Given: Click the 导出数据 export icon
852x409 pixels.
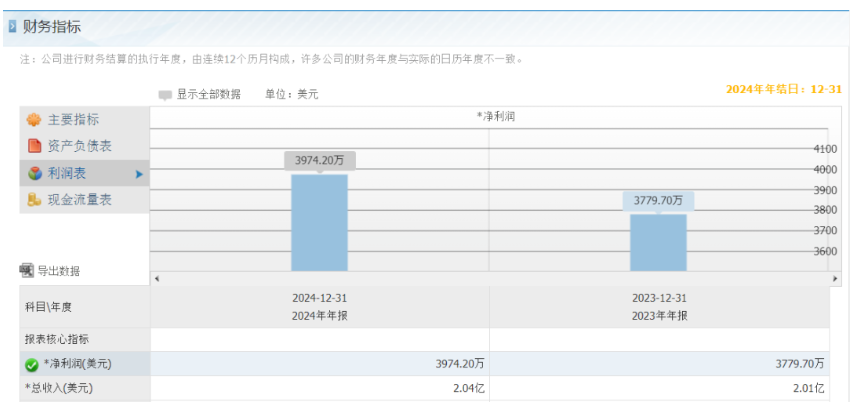Looking at the screenshot, I should tap(27, 270).
